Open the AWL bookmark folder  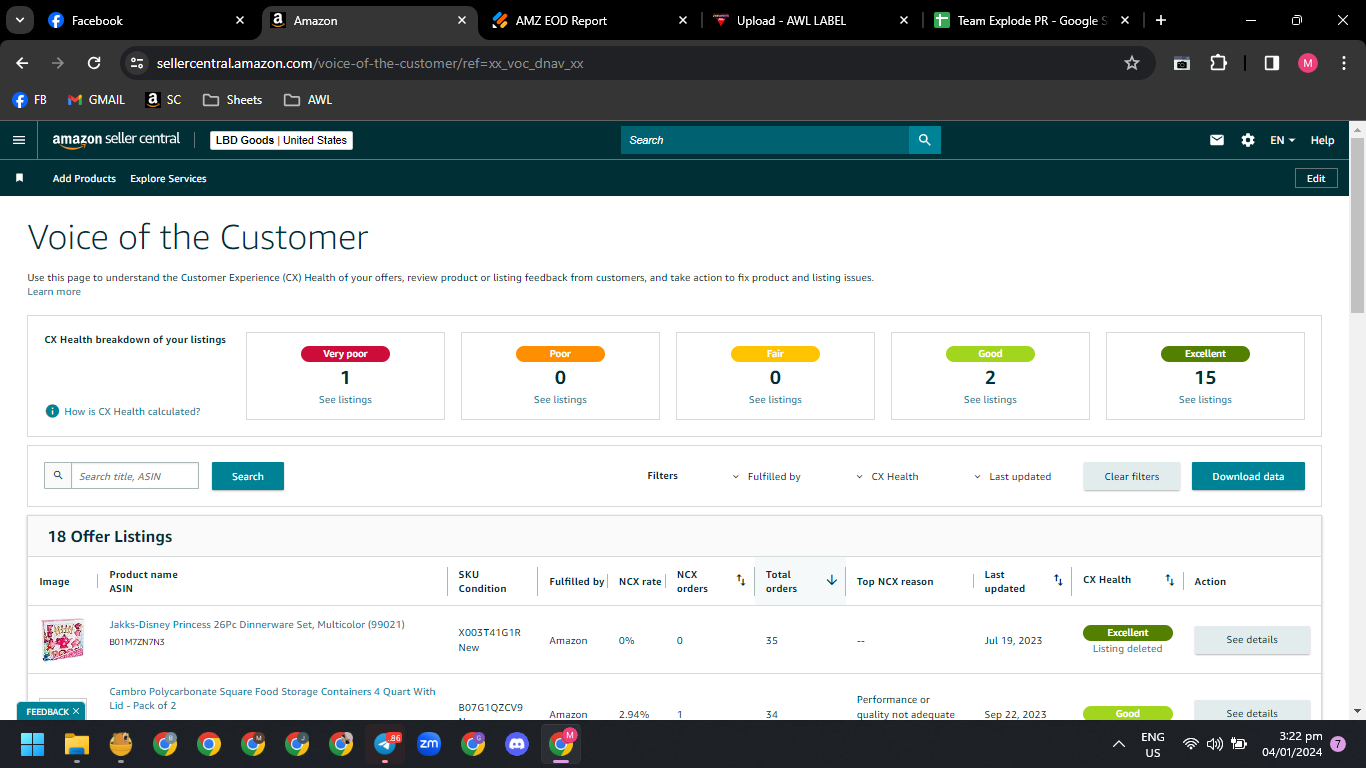pos(308,100)
